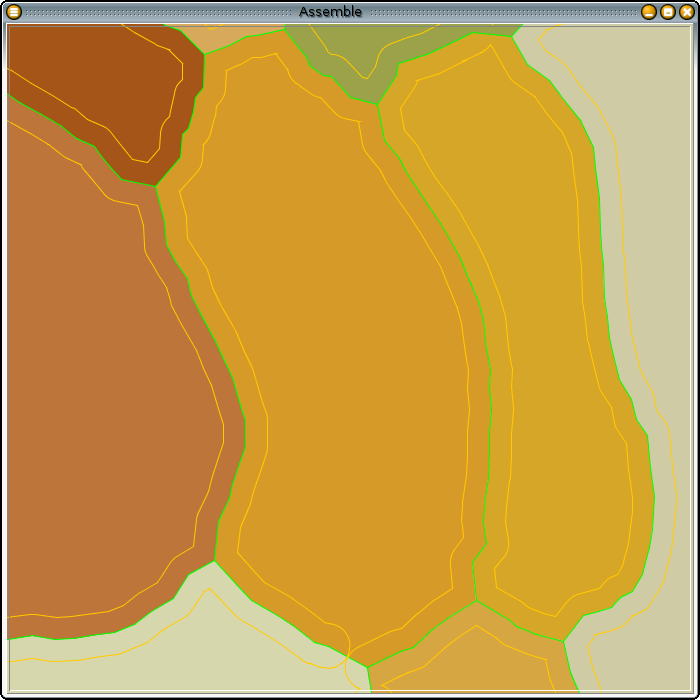700x700 pixels.
Task: Click junction of brown, orange and pale-green regions
Action: pyautogui.click(x=214, y=560)
